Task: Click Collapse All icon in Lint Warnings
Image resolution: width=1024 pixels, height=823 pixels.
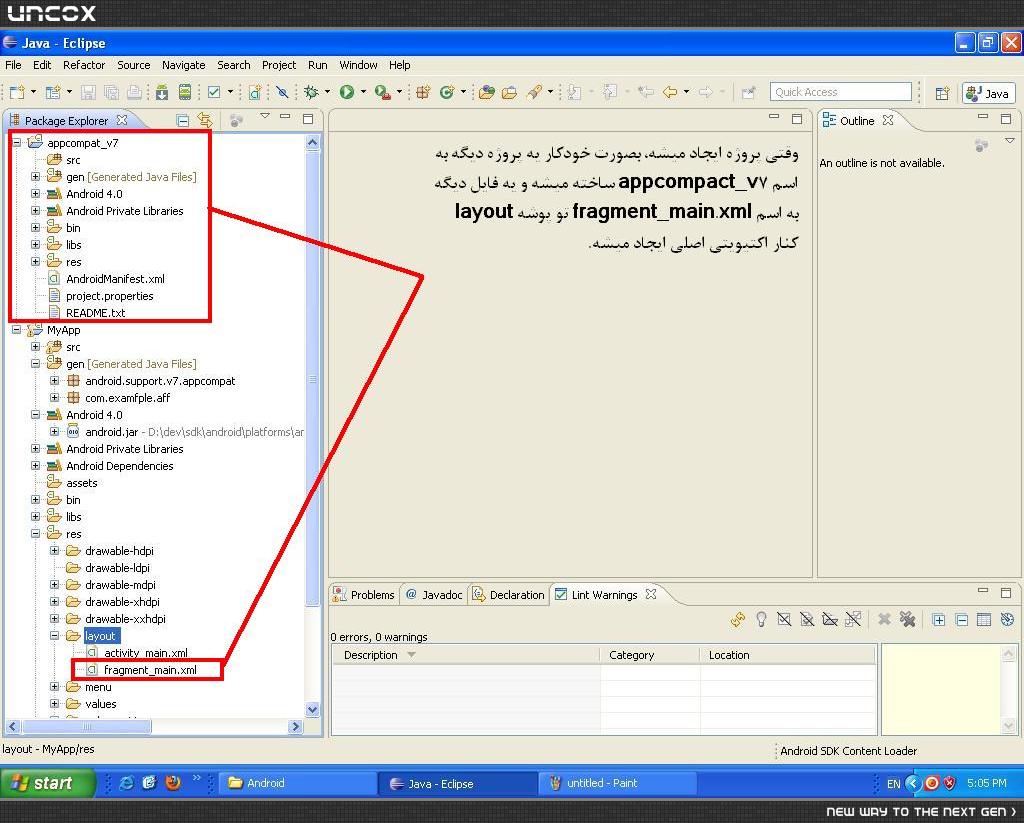Action: point(962,619)
